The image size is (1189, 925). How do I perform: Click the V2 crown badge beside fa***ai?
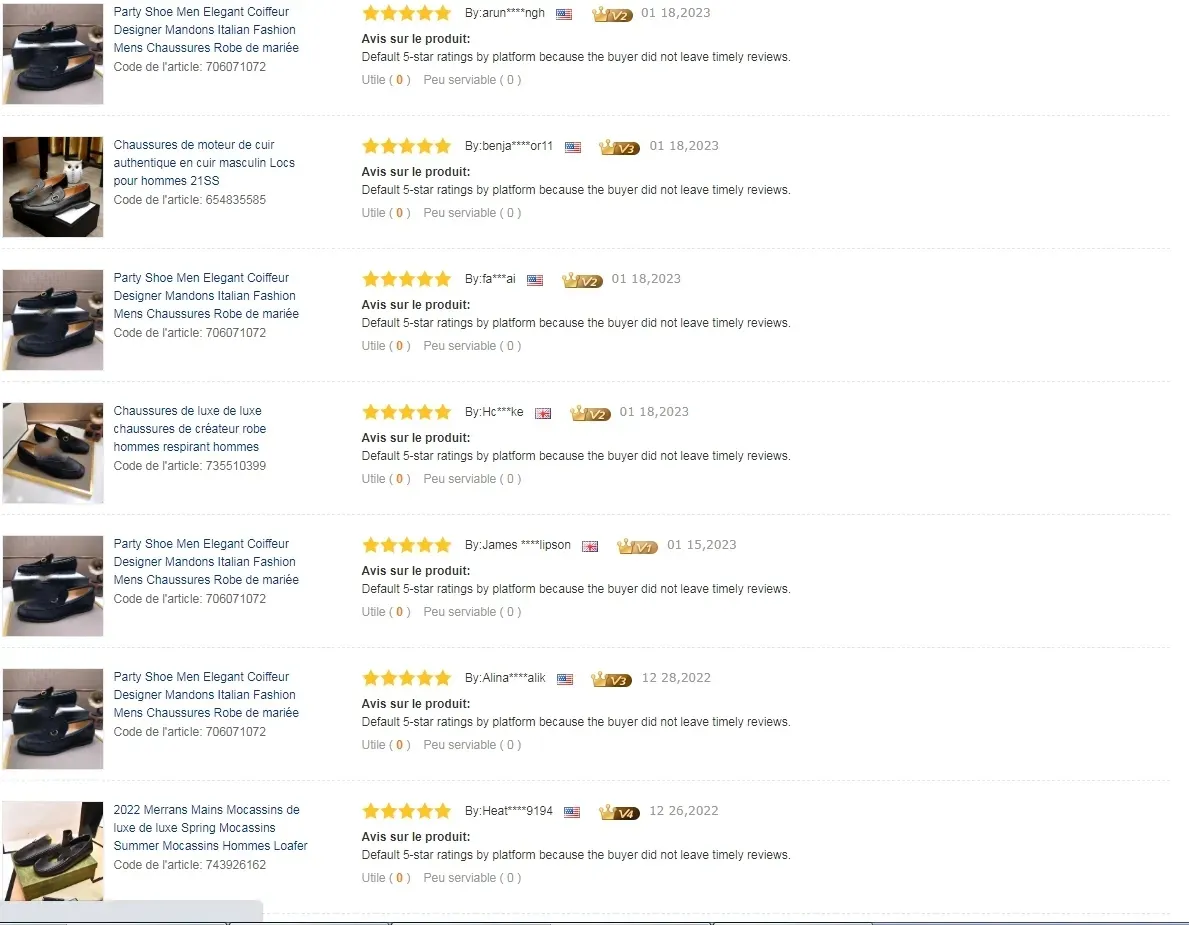(582, 281)
